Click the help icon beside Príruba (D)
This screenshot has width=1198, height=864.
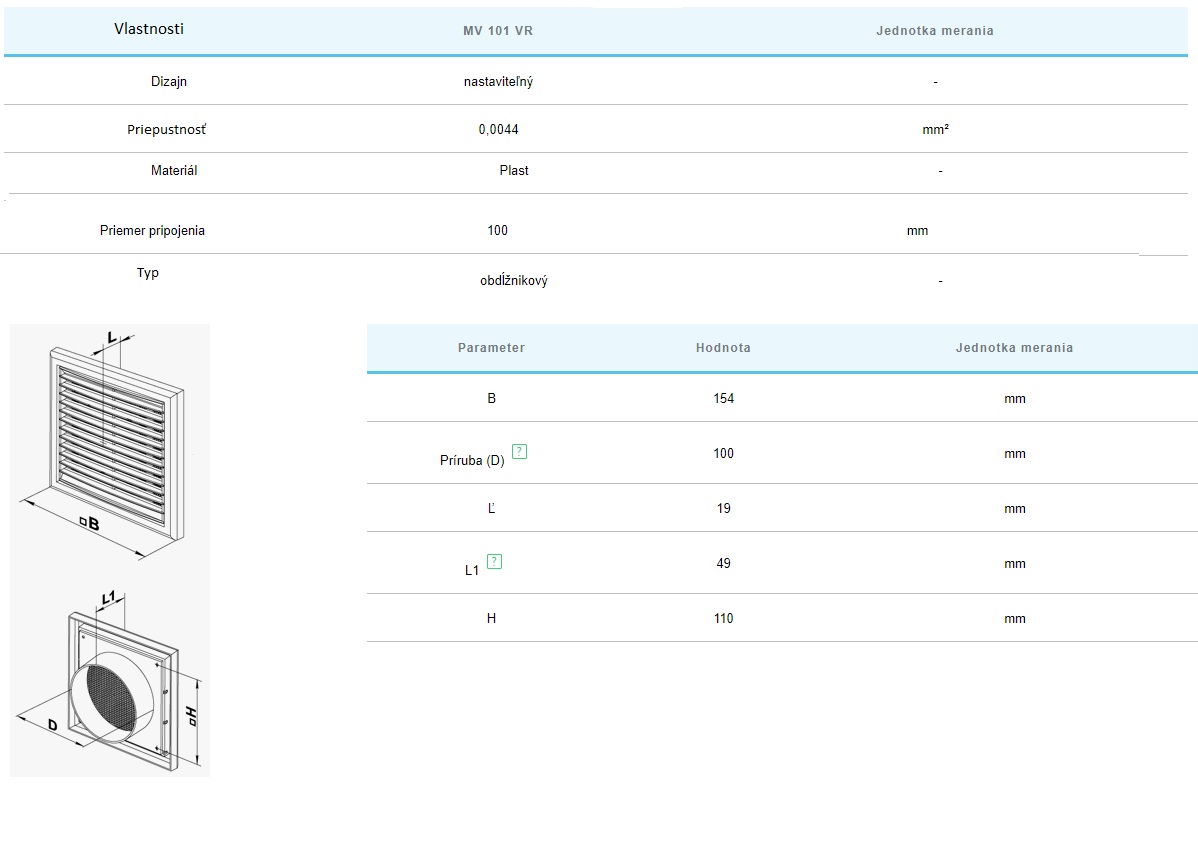519,451
